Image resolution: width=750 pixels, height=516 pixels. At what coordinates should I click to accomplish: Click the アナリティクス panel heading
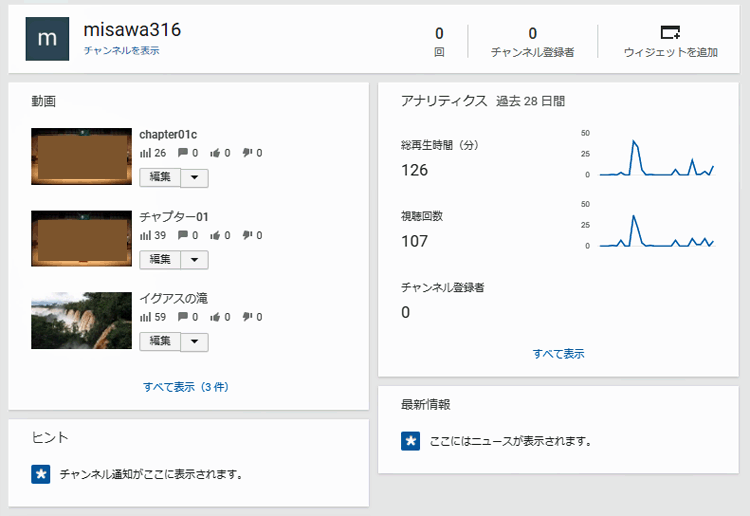pyautogui.click(x=444, y=101)
